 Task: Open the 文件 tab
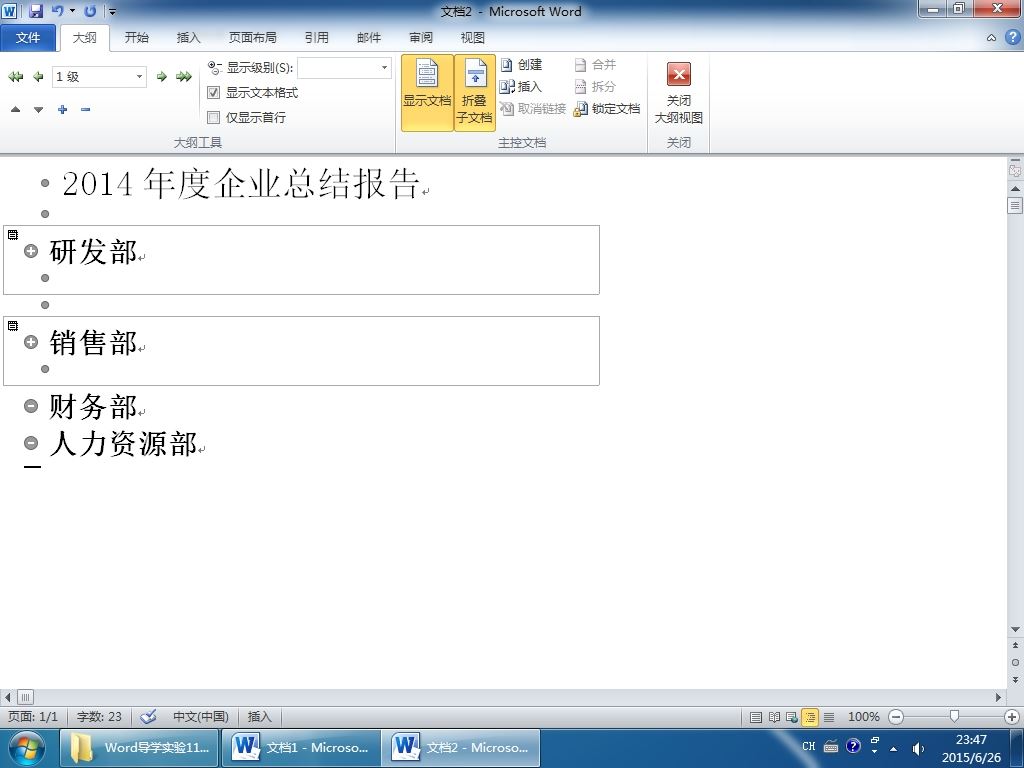click(x=28, y=38)
